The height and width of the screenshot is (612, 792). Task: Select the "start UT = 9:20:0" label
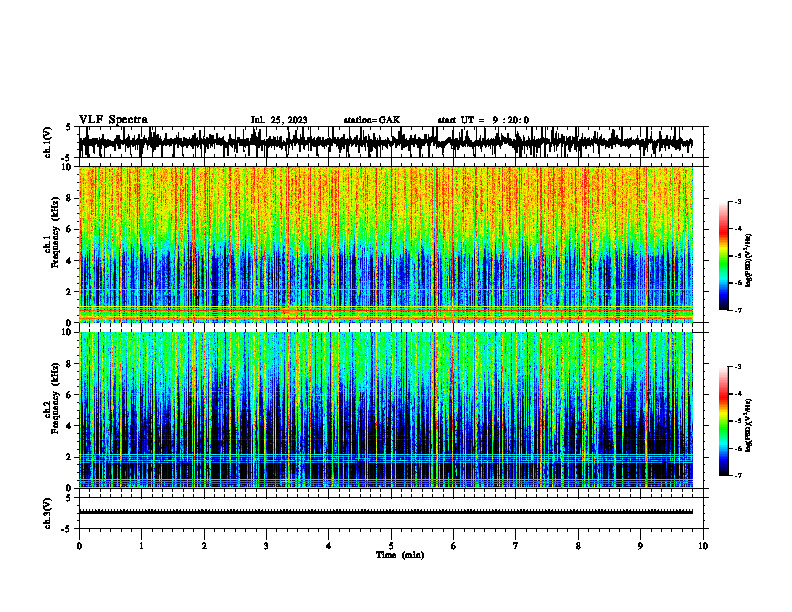pos(483,120)
